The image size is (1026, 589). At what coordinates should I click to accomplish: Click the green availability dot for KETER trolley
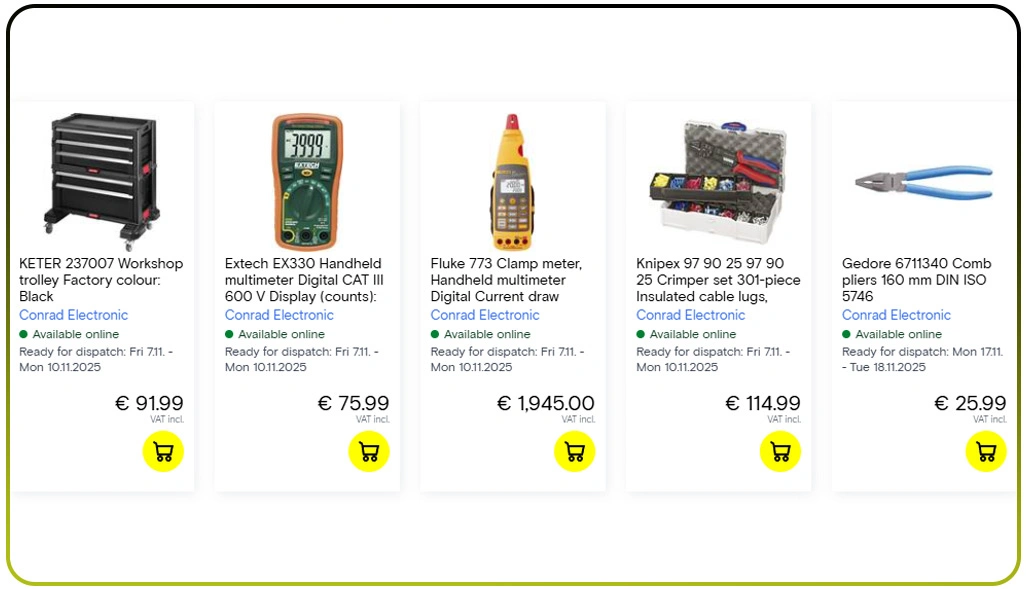click(24, 333)
